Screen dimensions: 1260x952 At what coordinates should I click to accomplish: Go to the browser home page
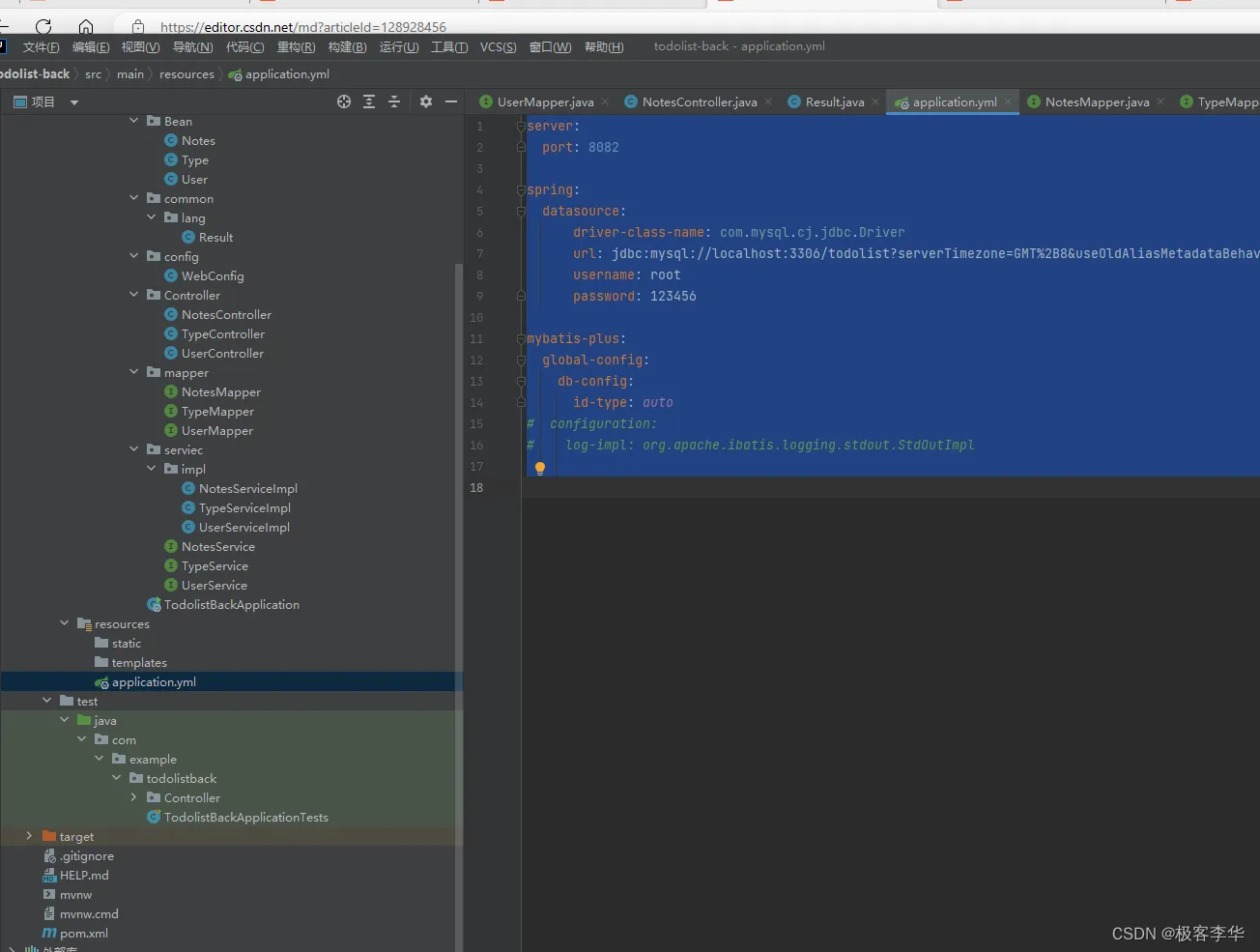(x=86, y=26)
